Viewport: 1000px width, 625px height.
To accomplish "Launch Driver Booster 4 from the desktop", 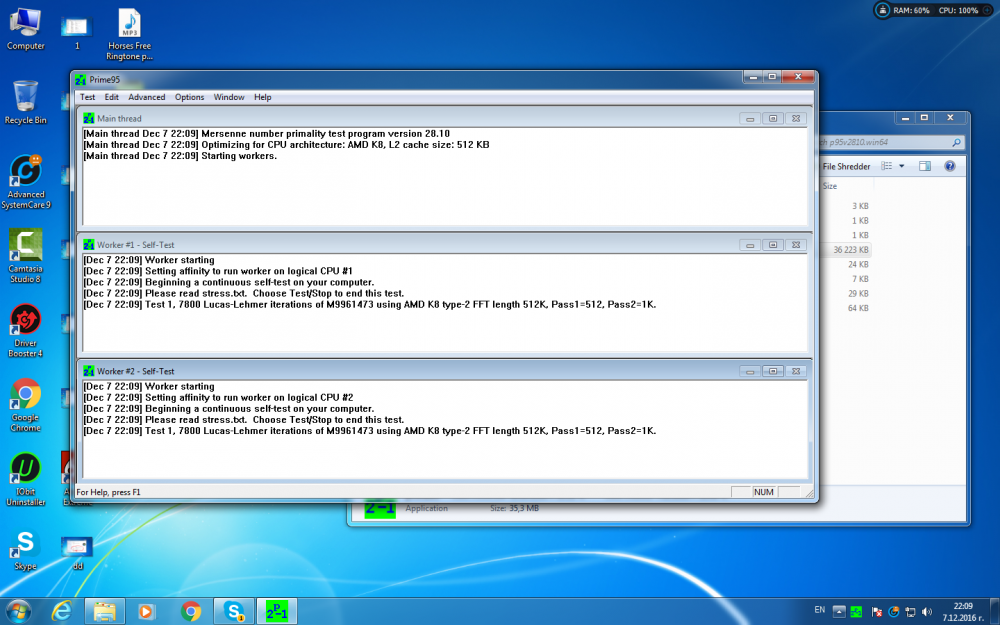I will pyautogui.click(x=26, y=330).
